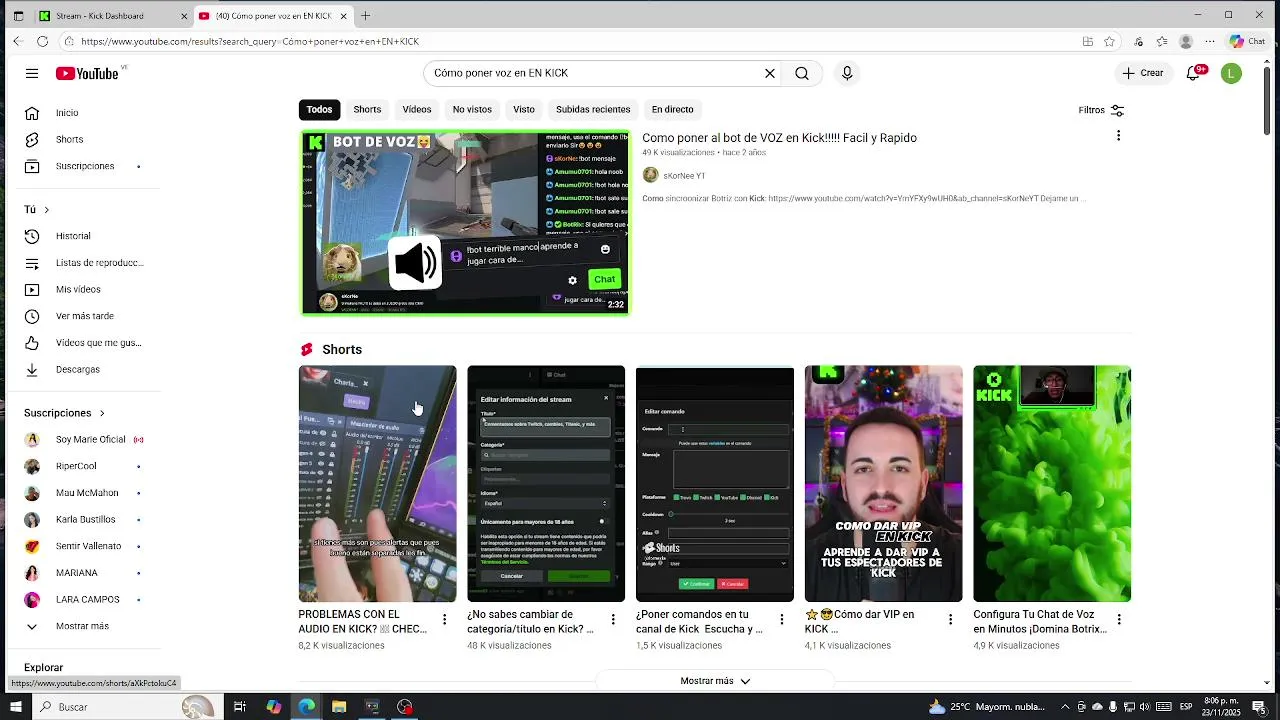Open a new browser tab
The image size is (1280, 720).
(x=365, y=16)
